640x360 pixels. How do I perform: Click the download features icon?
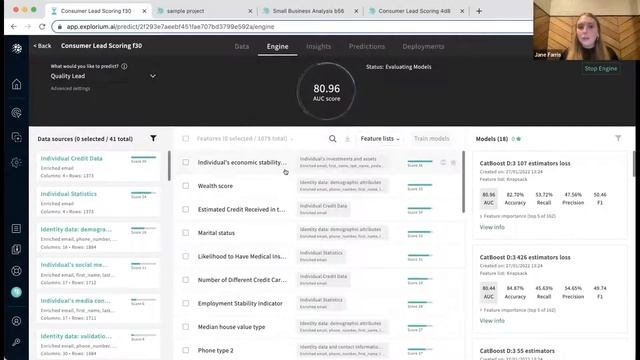(x=347, y=139)
